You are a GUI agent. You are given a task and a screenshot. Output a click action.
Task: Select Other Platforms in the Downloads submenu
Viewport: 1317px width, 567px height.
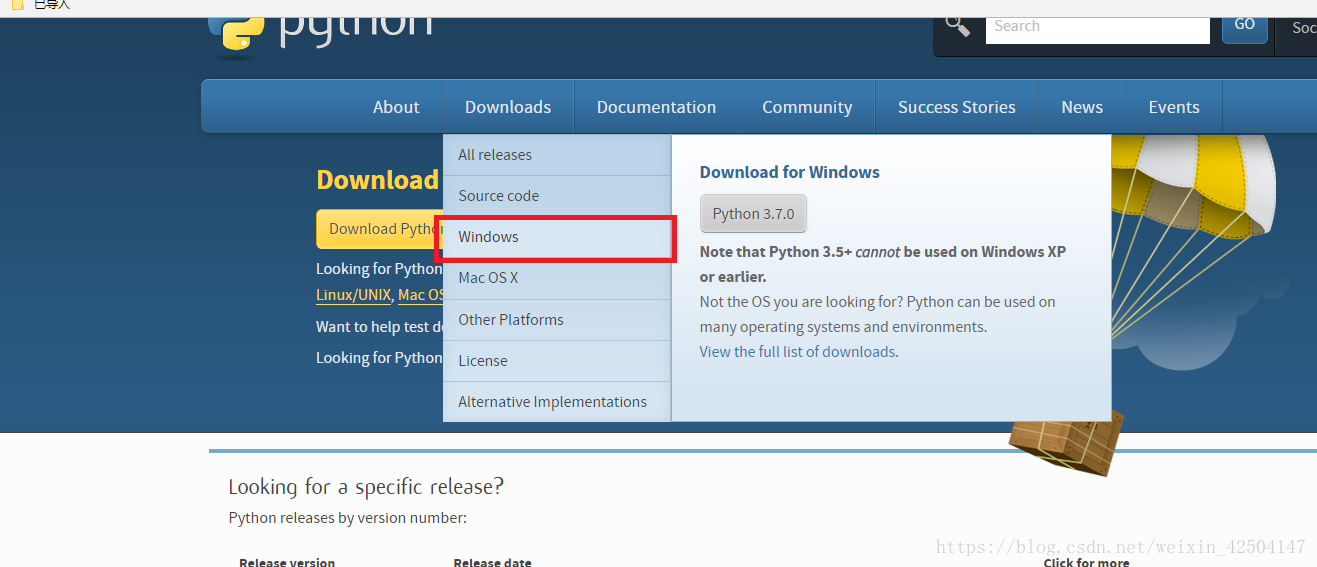pyautogui.click(x=557, y=320)
